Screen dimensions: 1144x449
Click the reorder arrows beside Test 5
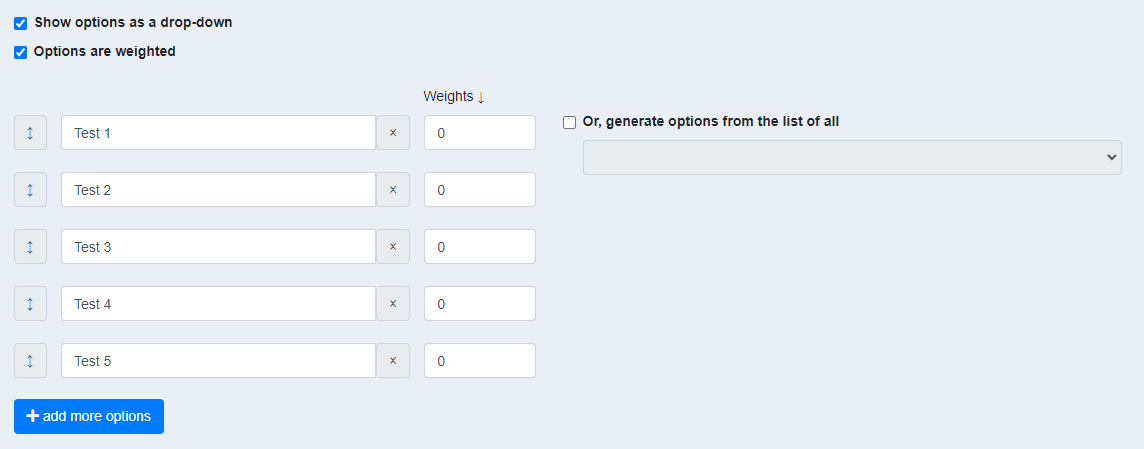30,361
